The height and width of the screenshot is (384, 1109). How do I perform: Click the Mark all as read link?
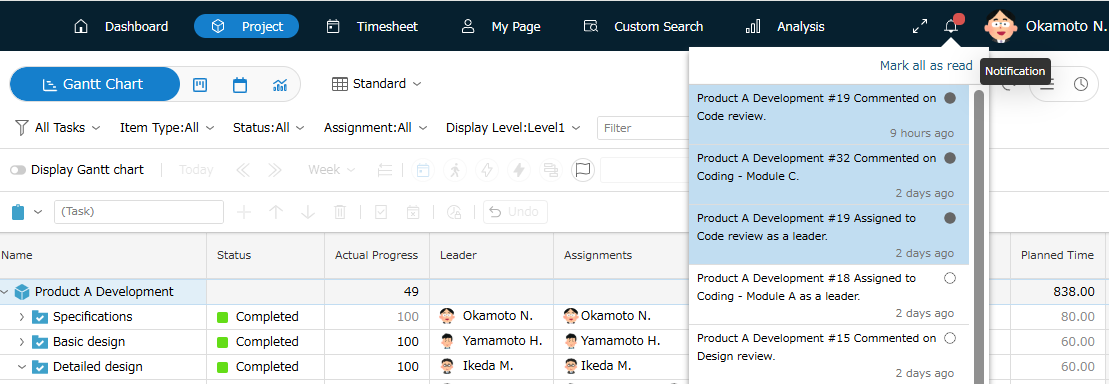[x=926, y=65]
